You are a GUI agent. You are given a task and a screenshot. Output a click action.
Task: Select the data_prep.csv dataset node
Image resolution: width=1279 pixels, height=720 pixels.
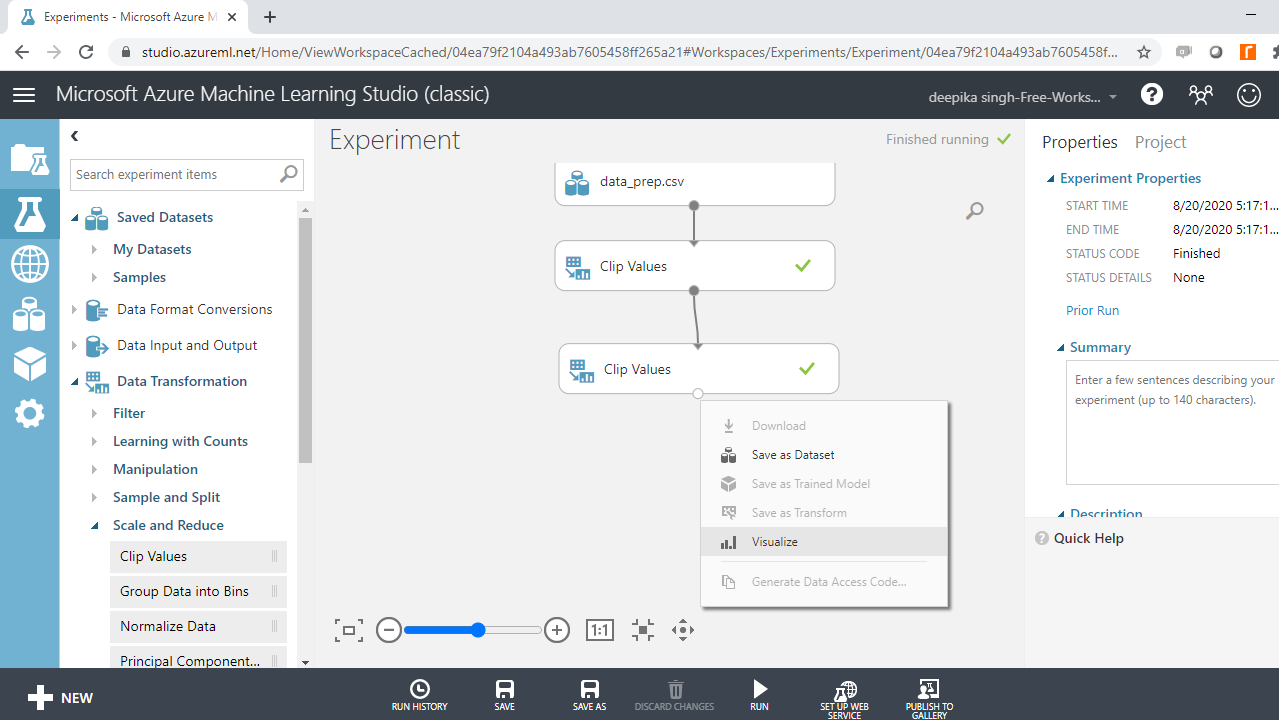pos(695,182)
